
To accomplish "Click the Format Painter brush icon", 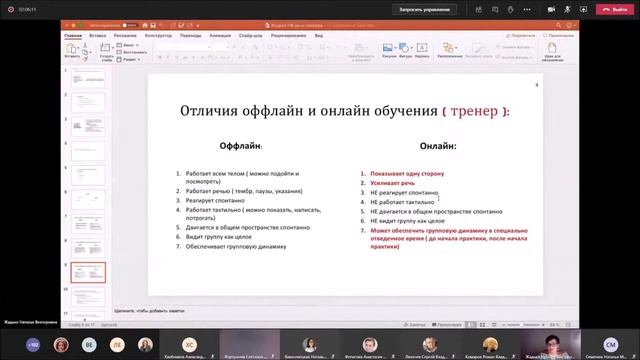I will coord(85,59).
